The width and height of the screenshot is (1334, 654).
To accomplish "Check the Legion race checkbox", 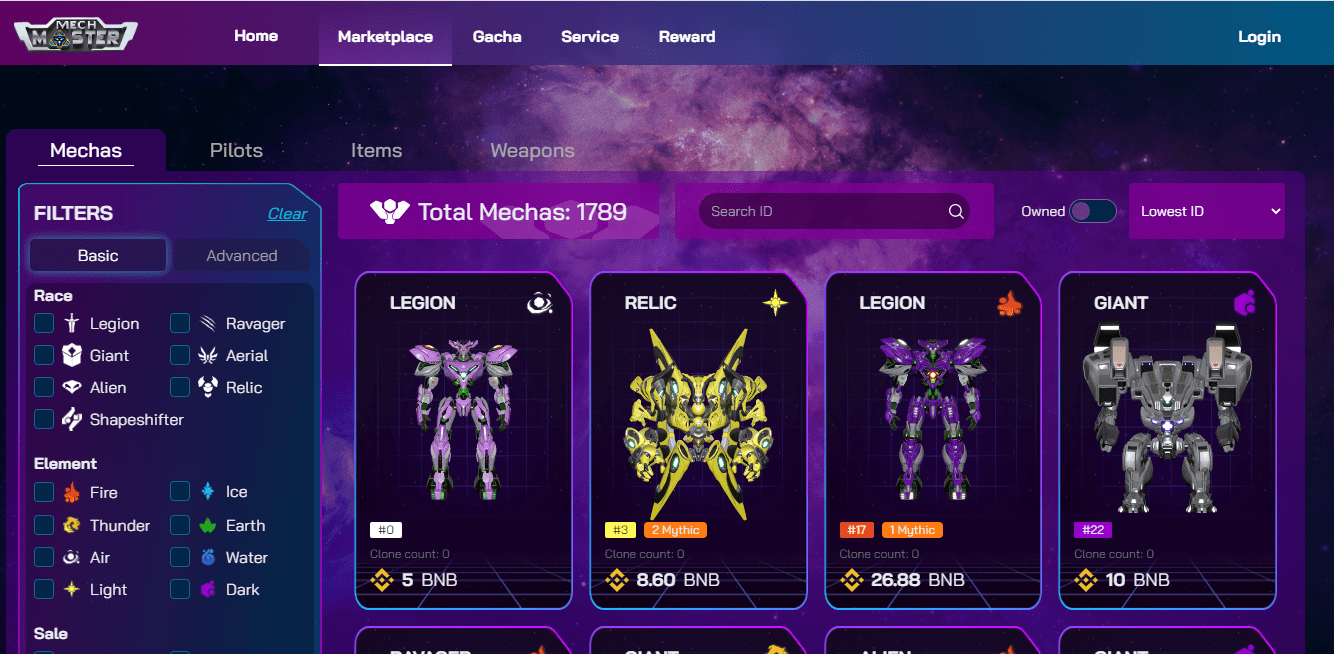I will pyautogui.click(x=44, y=323).
